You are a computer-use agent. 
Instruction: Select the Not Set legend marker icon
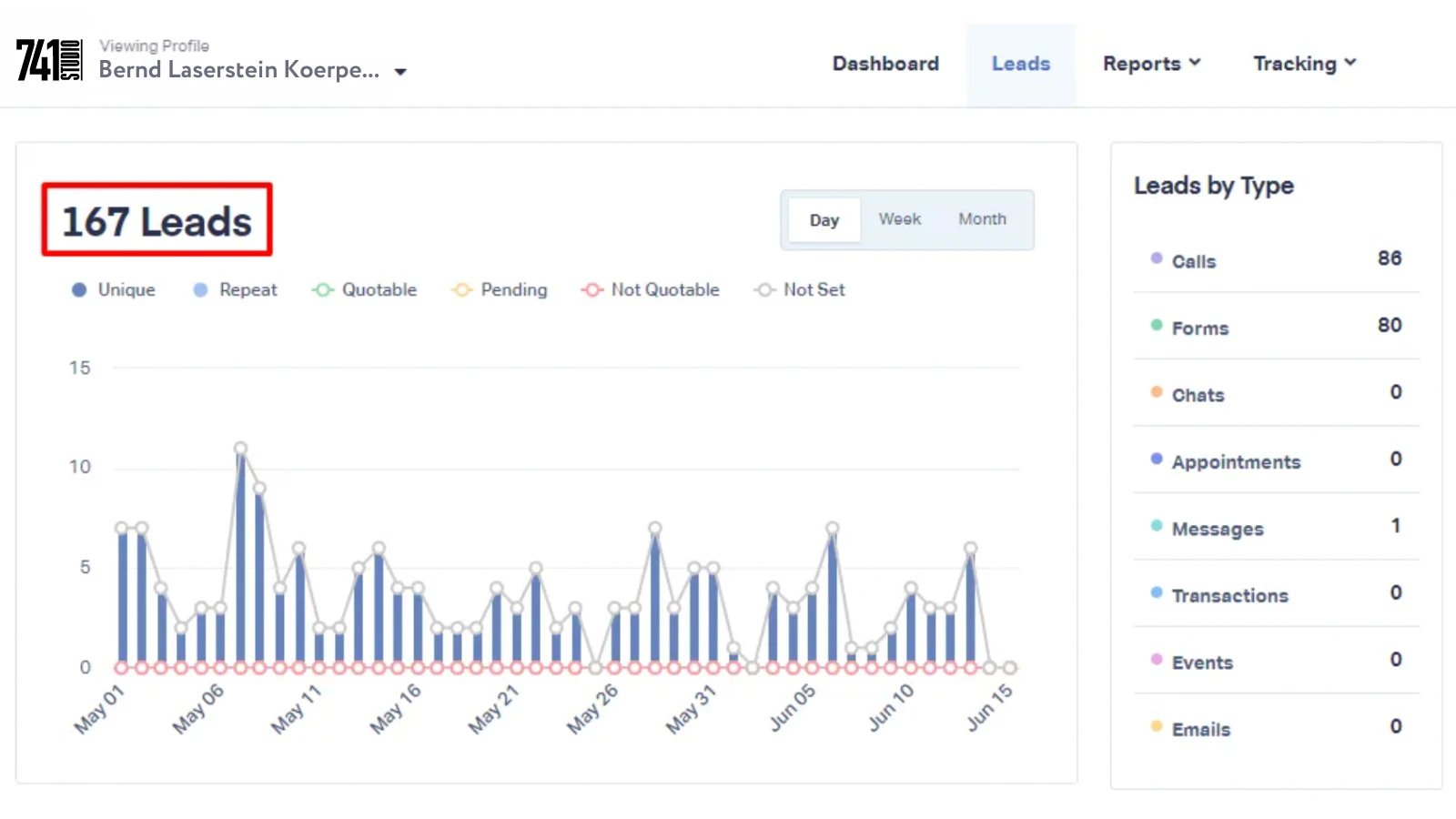click(x=764, y=289)
